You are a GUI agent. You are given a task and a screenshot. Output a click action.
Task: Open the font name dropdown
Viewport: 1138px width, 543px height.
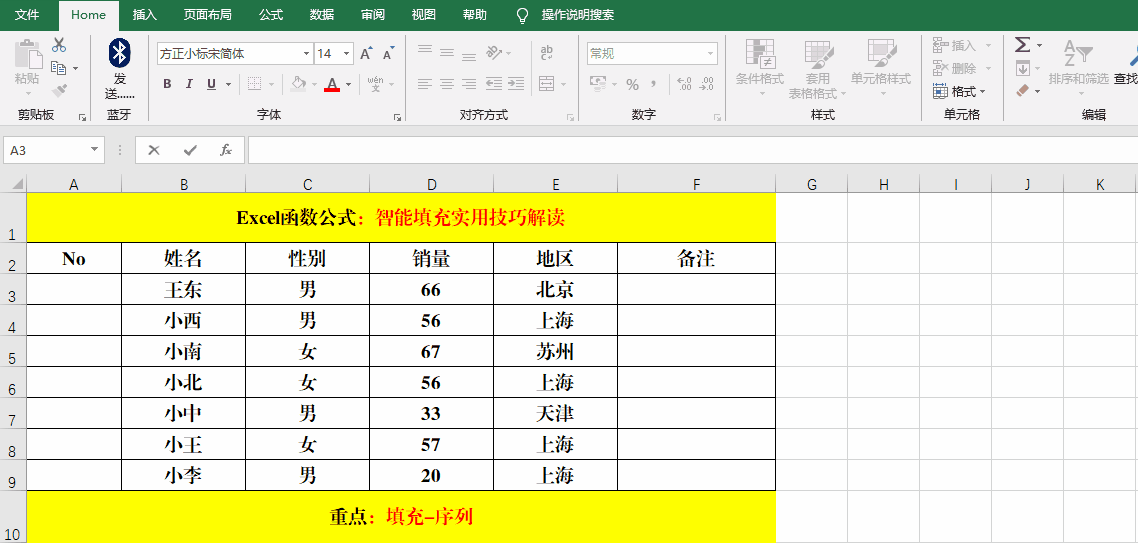click(x=306, y=54)
